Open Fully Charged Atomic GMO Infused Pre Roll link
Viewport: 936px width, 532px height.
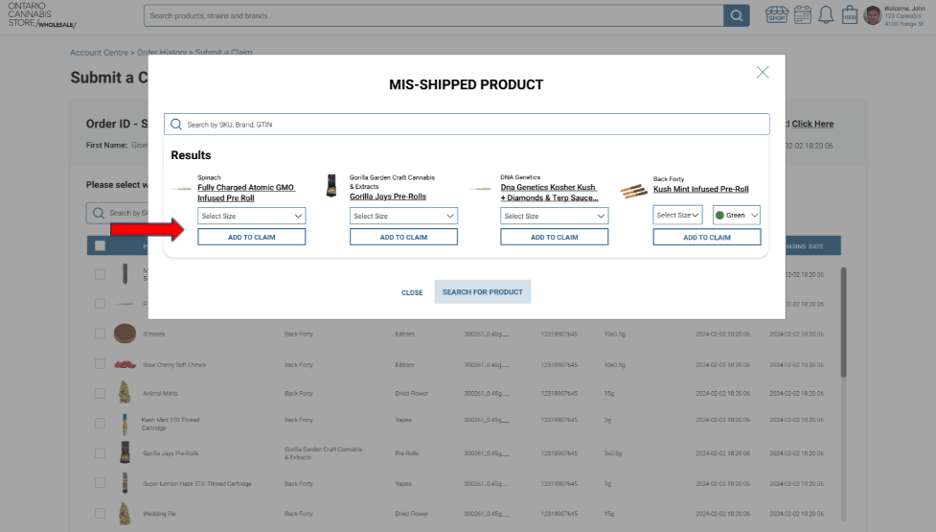coord(245,192)
